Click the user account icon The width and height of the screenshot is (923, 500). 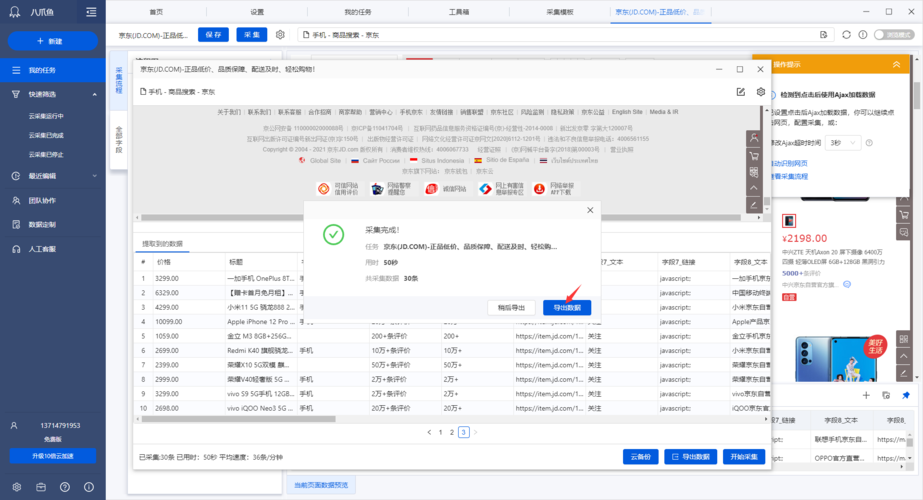(x=14, y=425)
